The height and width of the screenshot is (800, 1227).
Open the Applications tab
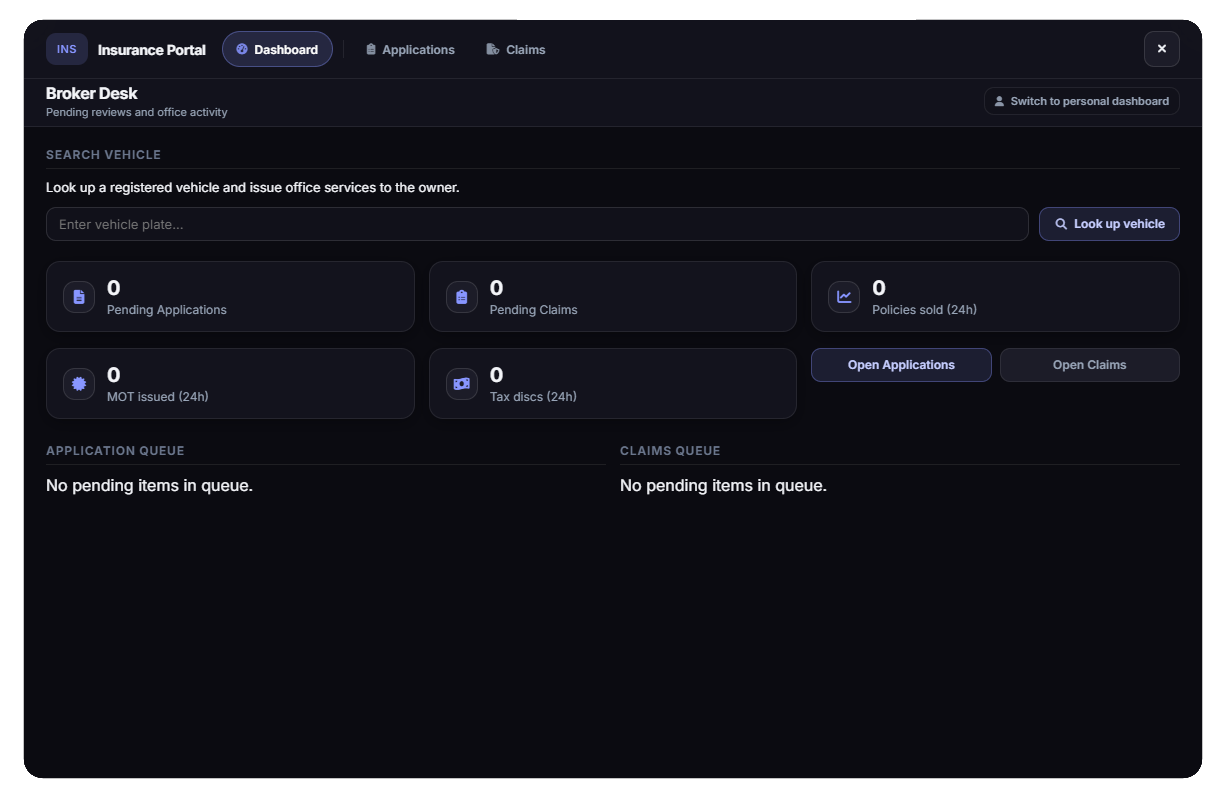(410, 49)
